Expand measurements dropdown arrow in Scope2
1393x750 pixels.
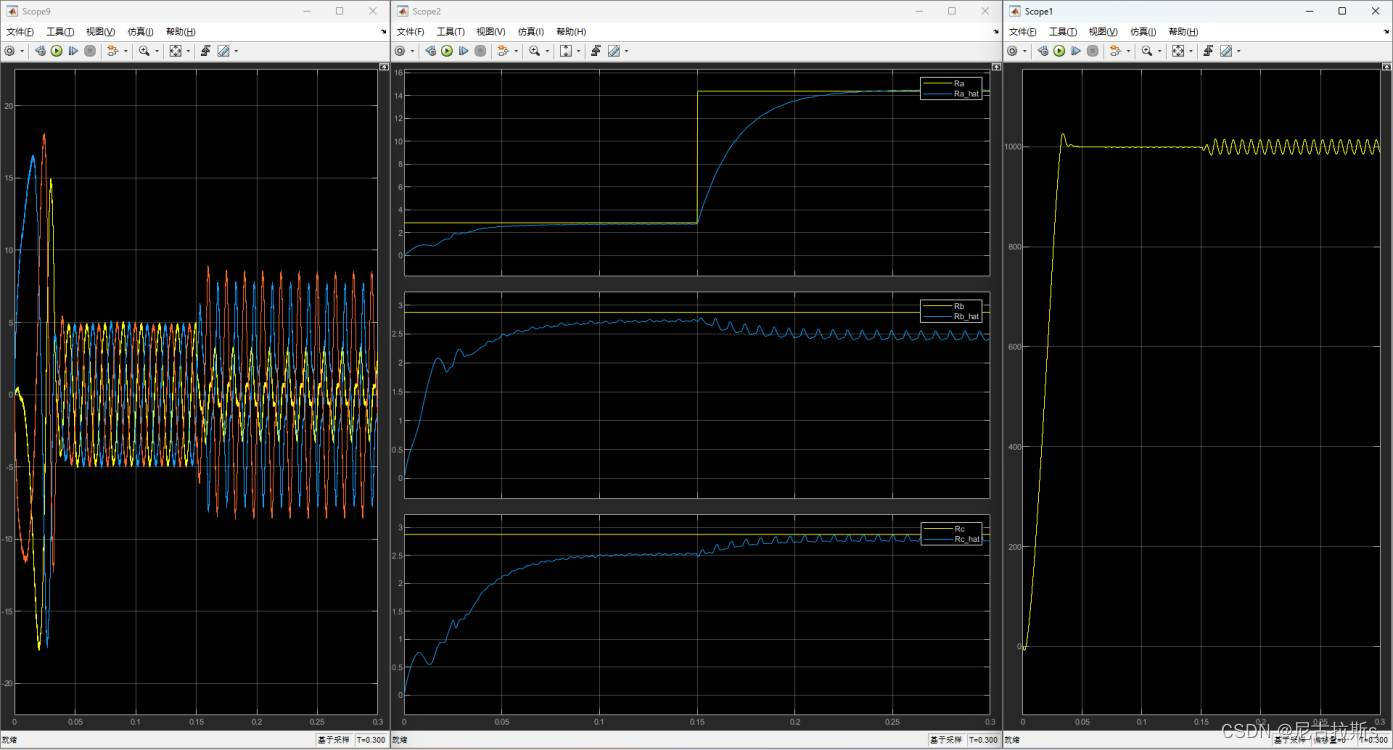pos(626,51)
